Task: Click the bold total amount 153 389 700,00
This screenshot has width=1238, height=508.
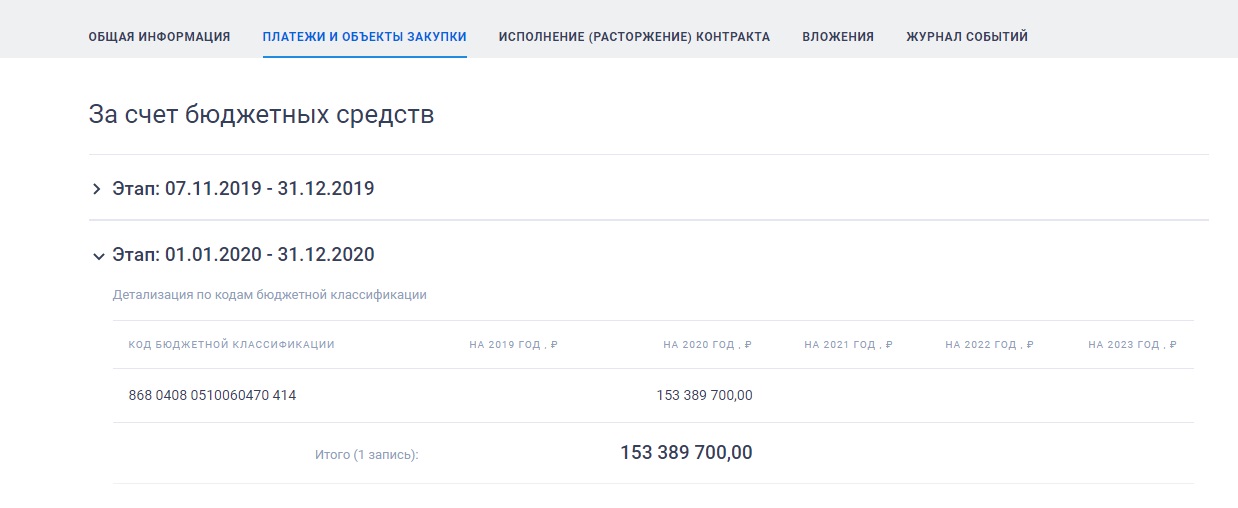Action: pyautogui.click(x=686, y=453)
